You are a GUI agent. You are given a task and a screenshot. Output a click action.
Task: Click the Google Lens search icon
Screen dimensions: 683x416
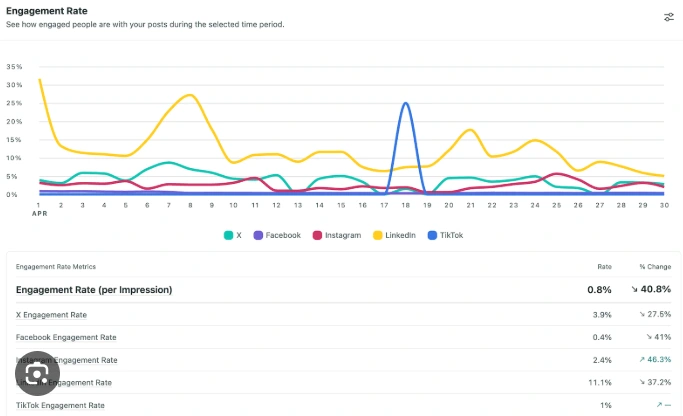pyautogui.click(x=38, y=373)
